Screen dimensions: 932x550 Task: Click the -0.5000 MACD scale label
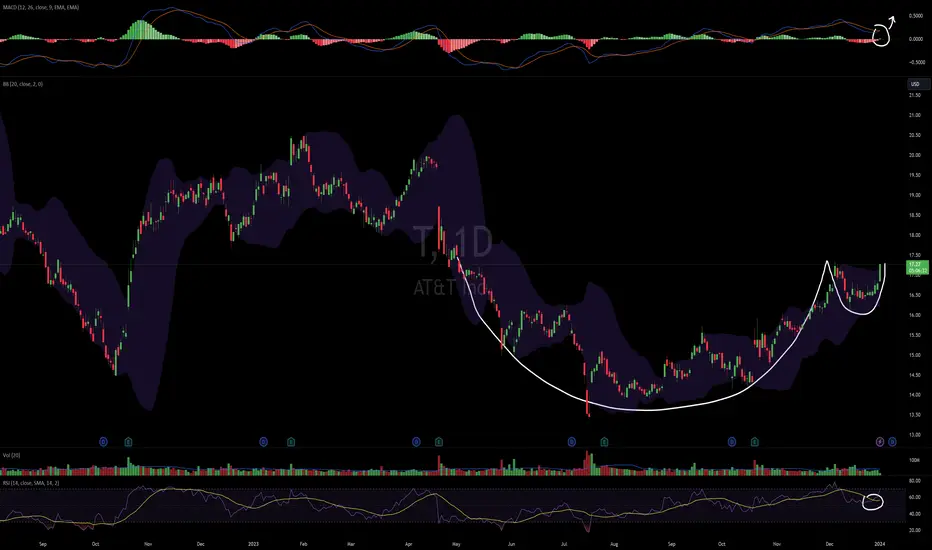915,62
